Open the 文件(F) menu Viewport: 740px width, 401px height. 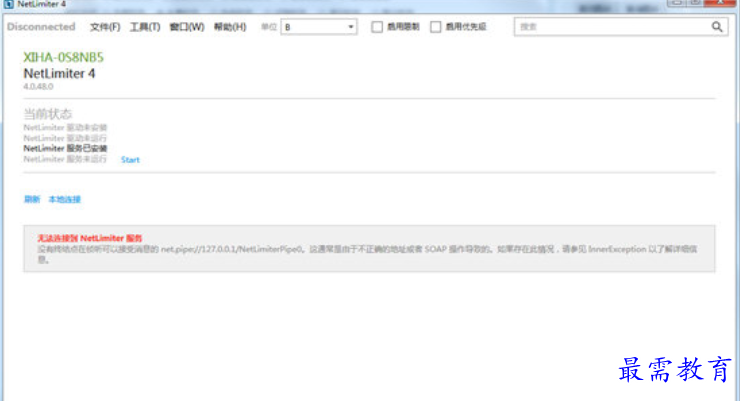[x=105, y=27]
